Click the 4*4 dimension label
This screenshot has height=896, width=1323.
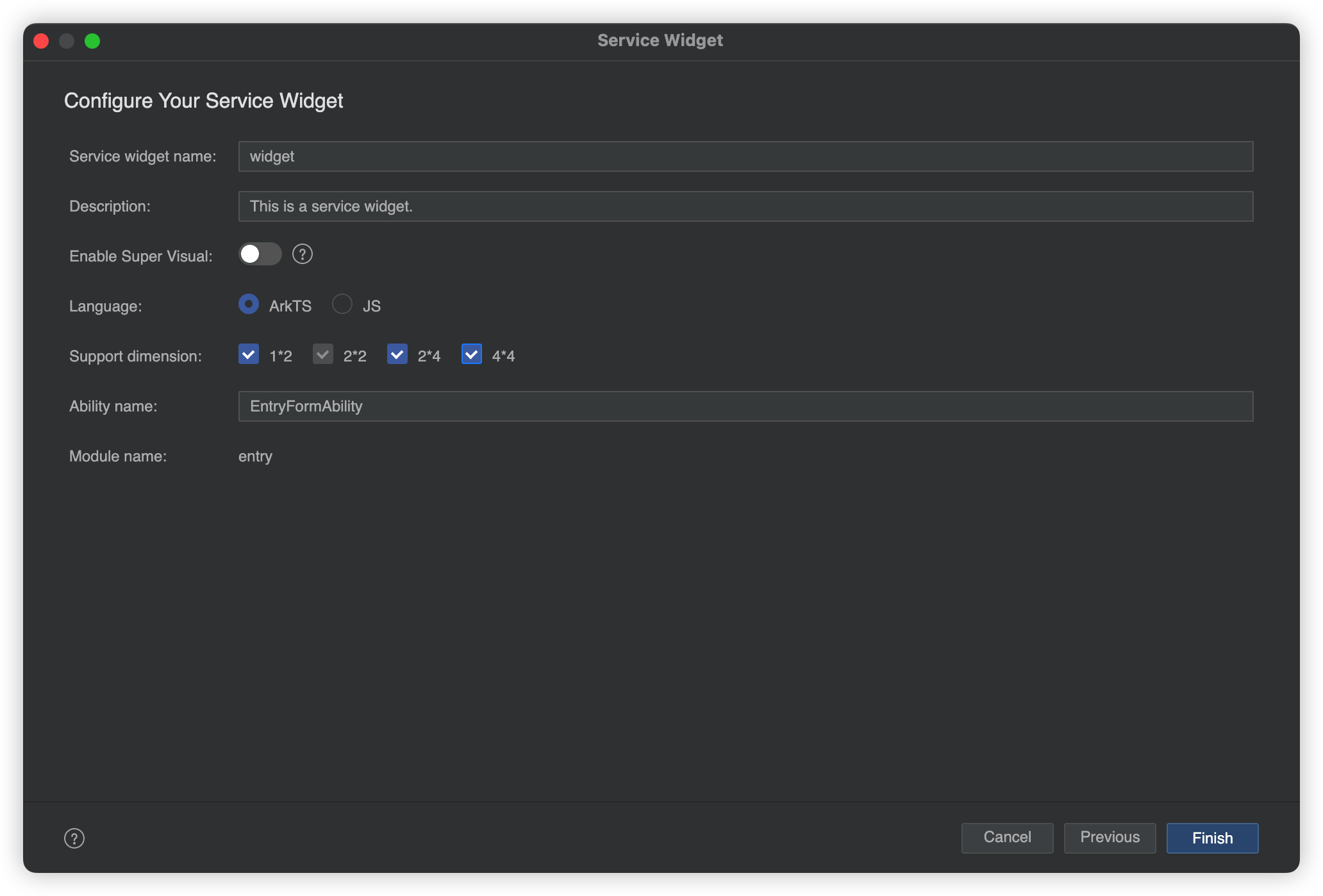[x=503, y=356]
